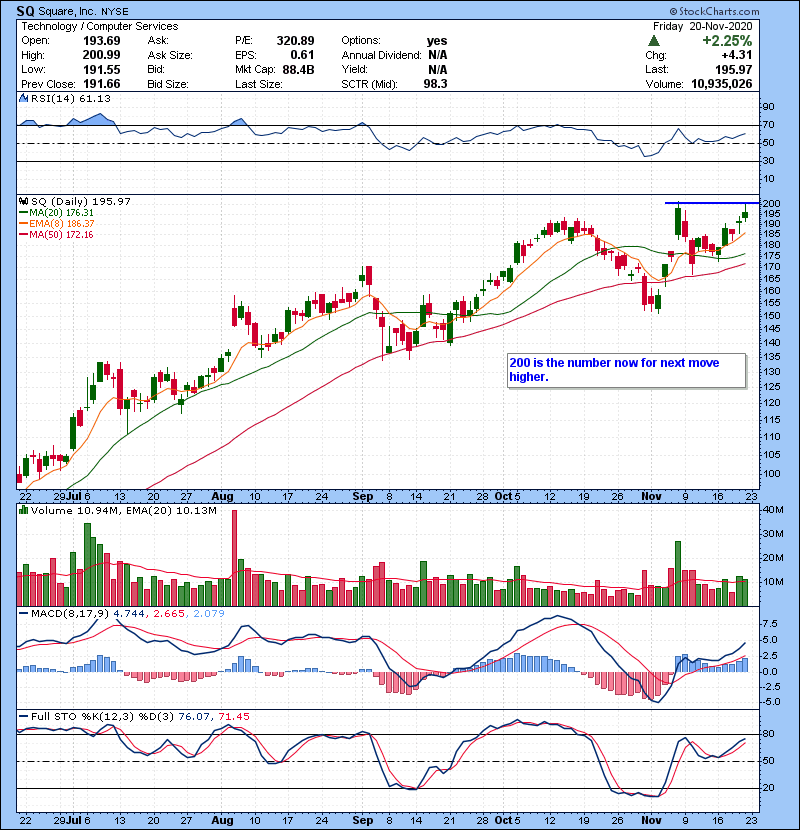The height and width of the screenshot is (830, 800).
Task: Click the P/E value 320.89
Action: [x=295, y=41]
